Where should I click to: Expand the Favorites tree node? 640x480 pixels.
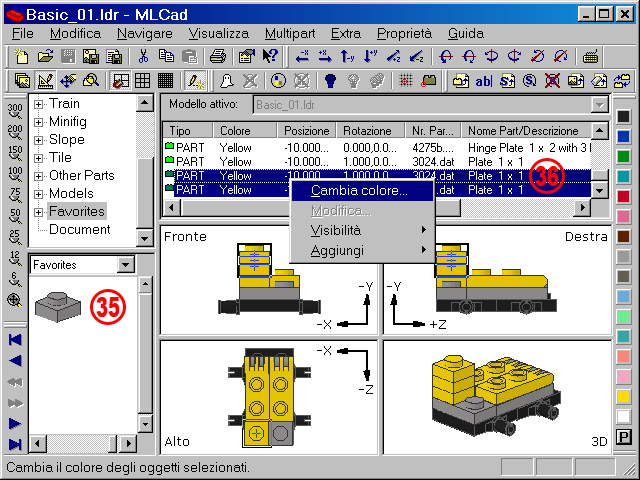coord(38,212)
